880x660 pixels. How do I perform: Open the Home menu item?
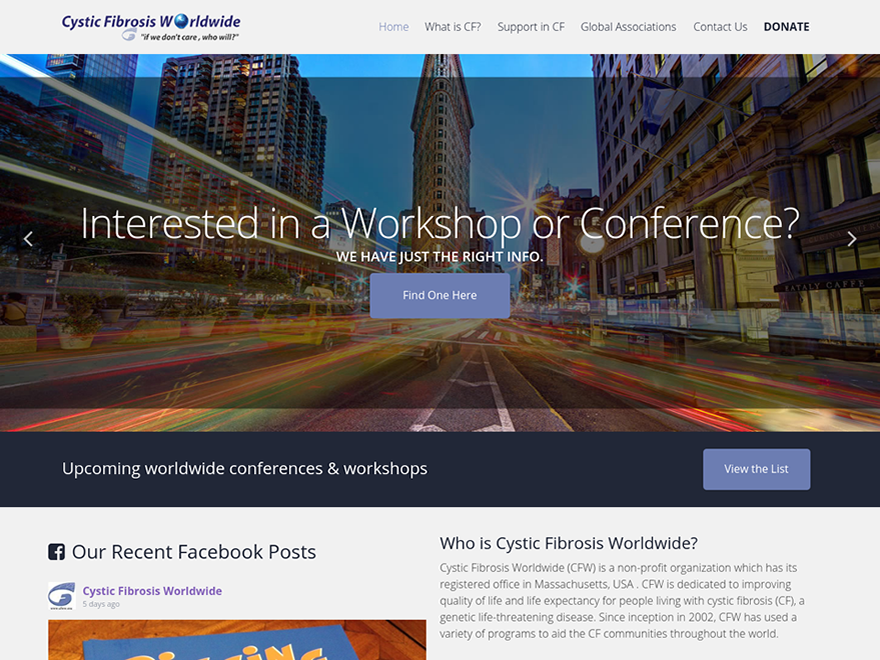[393, 27]
